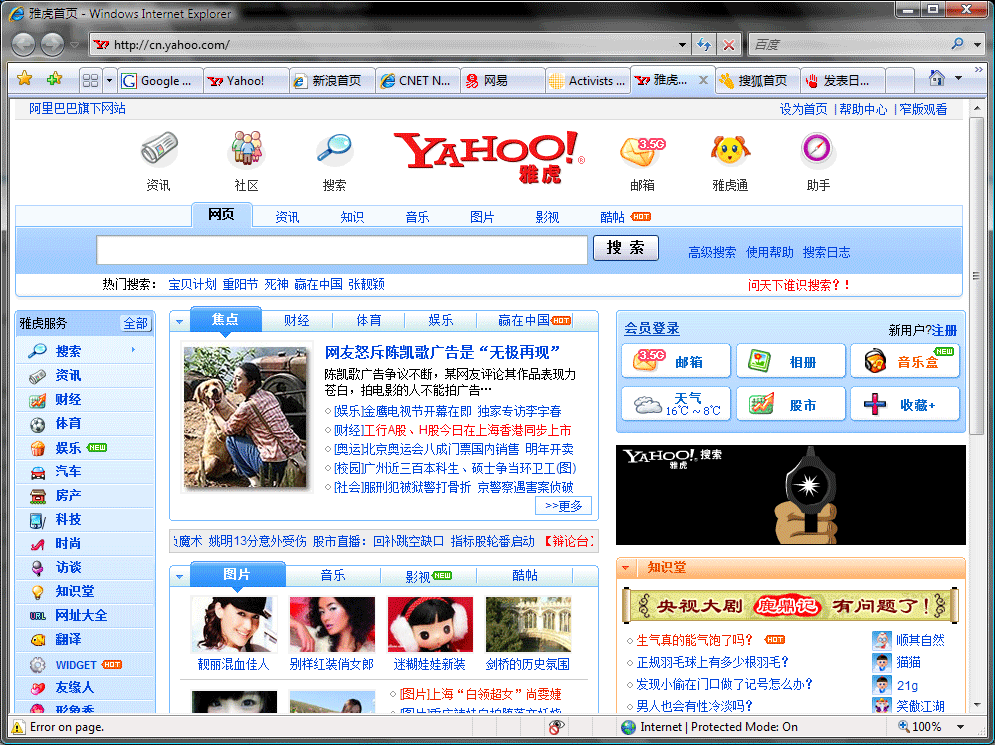Click the 音乐盒 music box button
The height and width of the screenshot is (745, 995).
pos(905,361)
